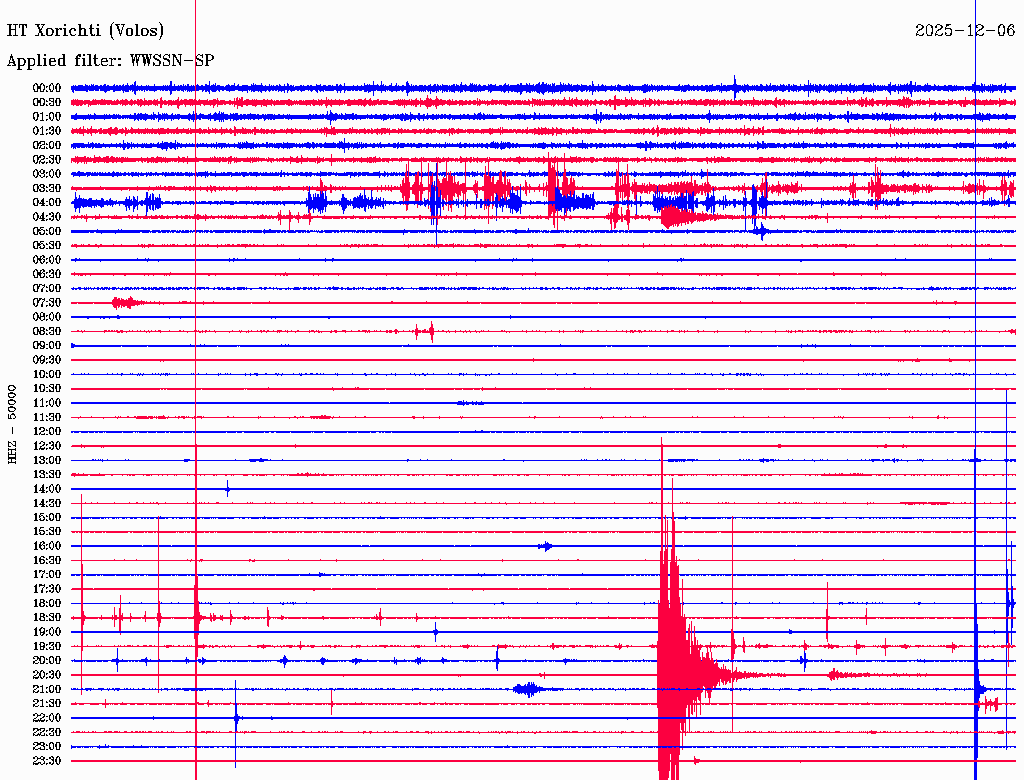The width and height of the screenshot is (1024, 780).
Task: Select the 05:30 time label
Action: (x=47, y=246)
